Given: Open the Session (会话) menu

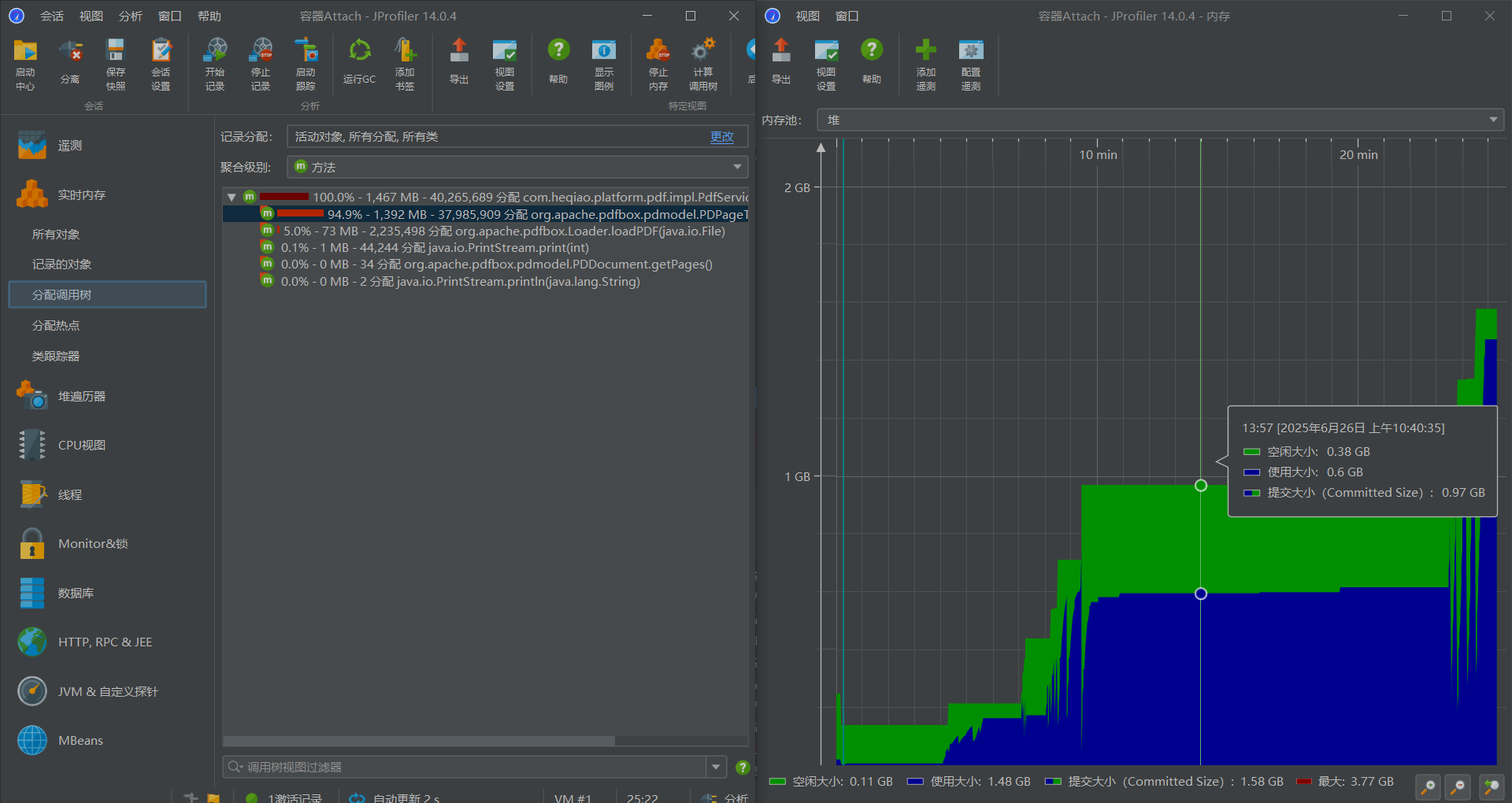Looking at the screenshot, I should tap(52, 16).
